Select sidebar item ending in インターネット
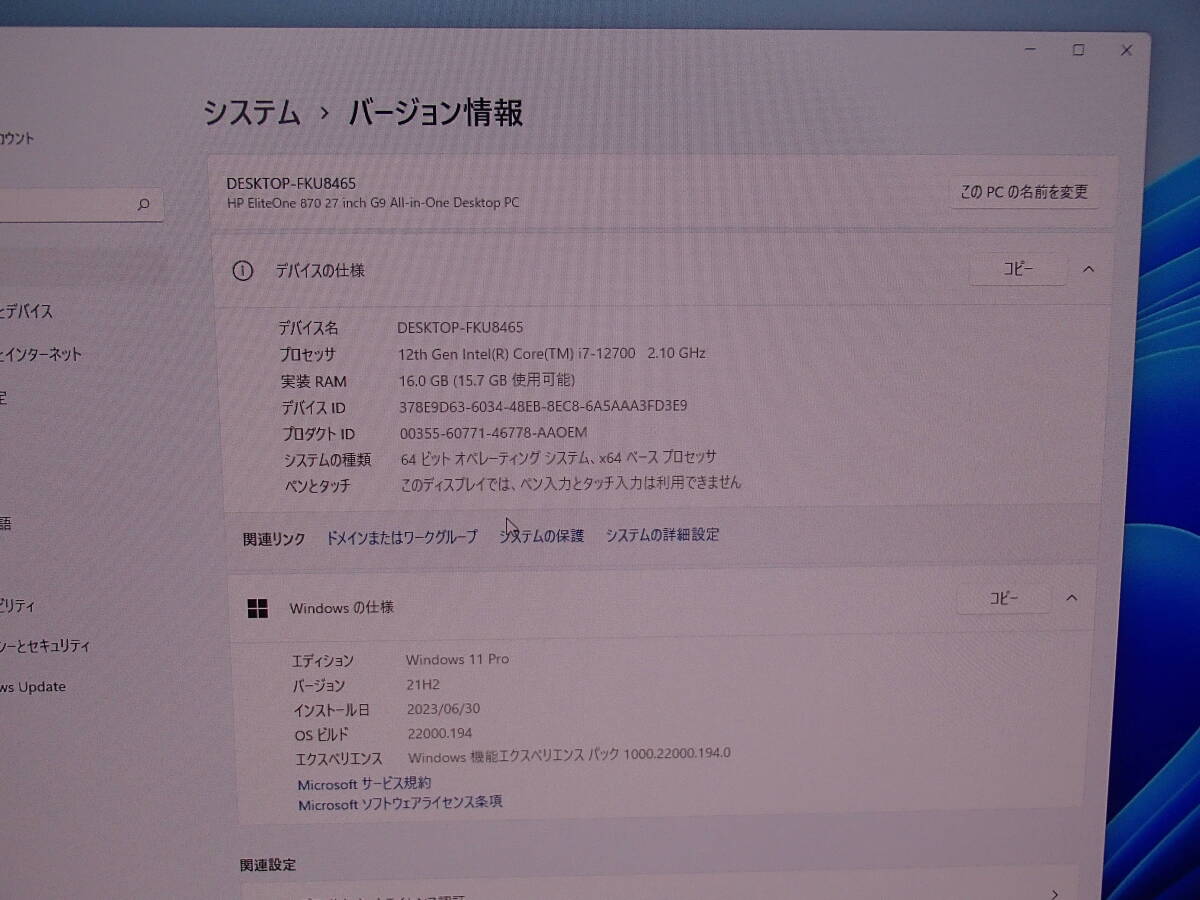The height and width of the screenshot is (900, 1200). pyautogui.click(x=41, y=355)
